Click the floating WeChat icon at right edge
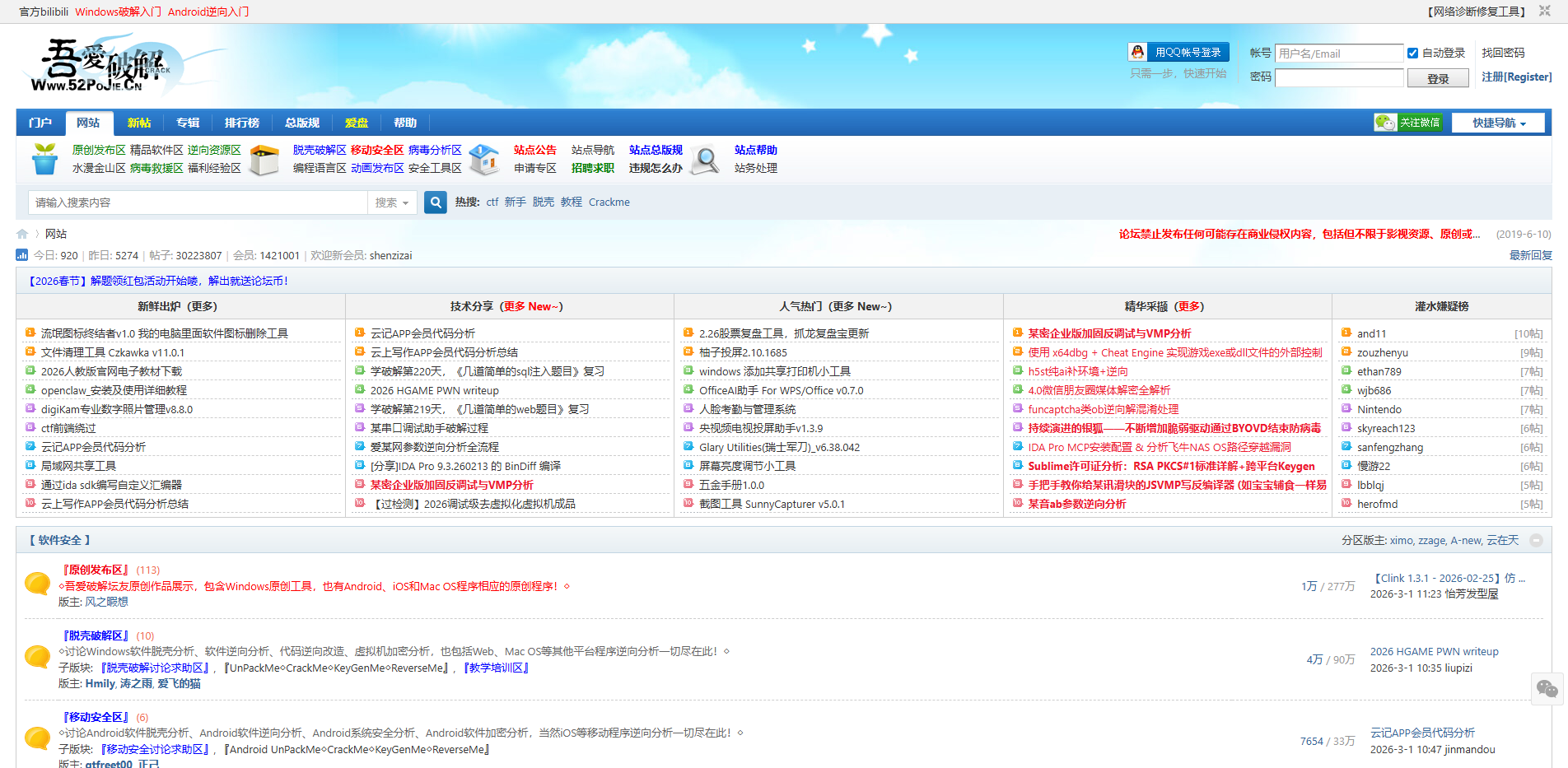Viewport: 1568px width, 768px height. (x=1547, y=689)
